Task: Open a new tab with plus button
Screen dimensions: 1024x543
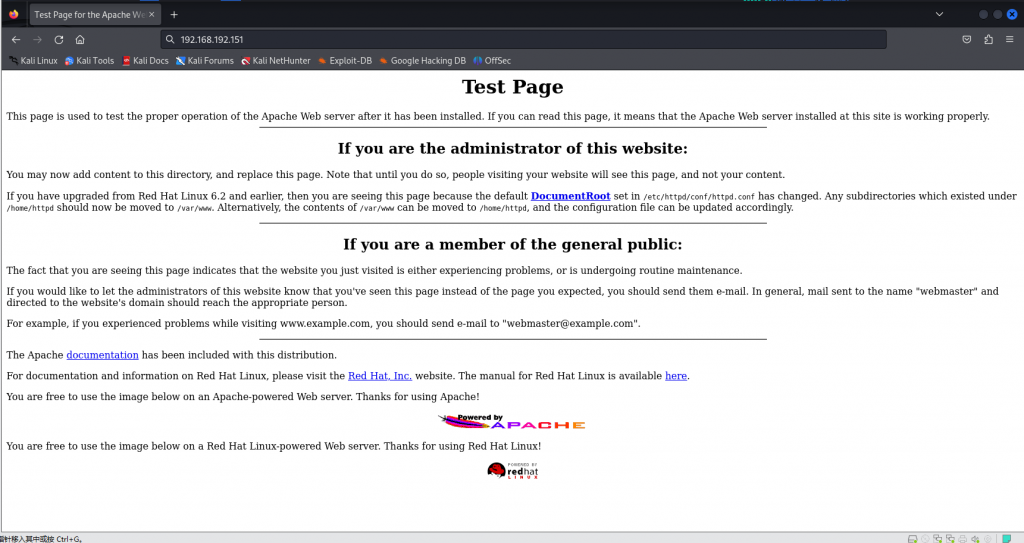Action: click(174, 14)
